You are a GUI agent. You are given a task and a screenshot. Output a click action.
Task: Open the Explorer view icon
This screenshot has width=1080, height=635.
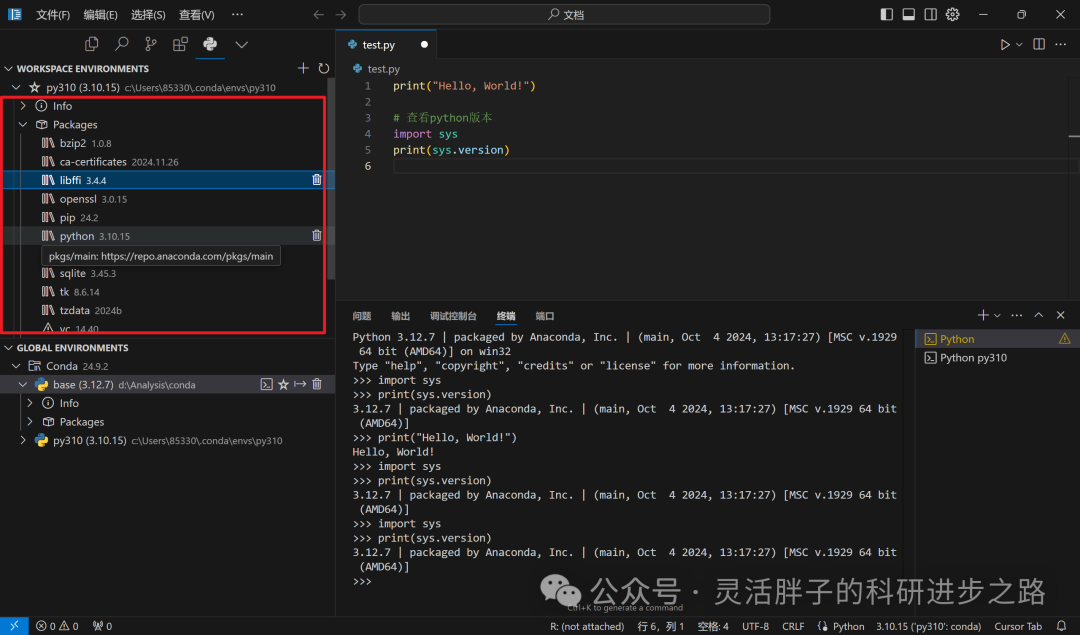pyautogui.click(x=92, y=44)
